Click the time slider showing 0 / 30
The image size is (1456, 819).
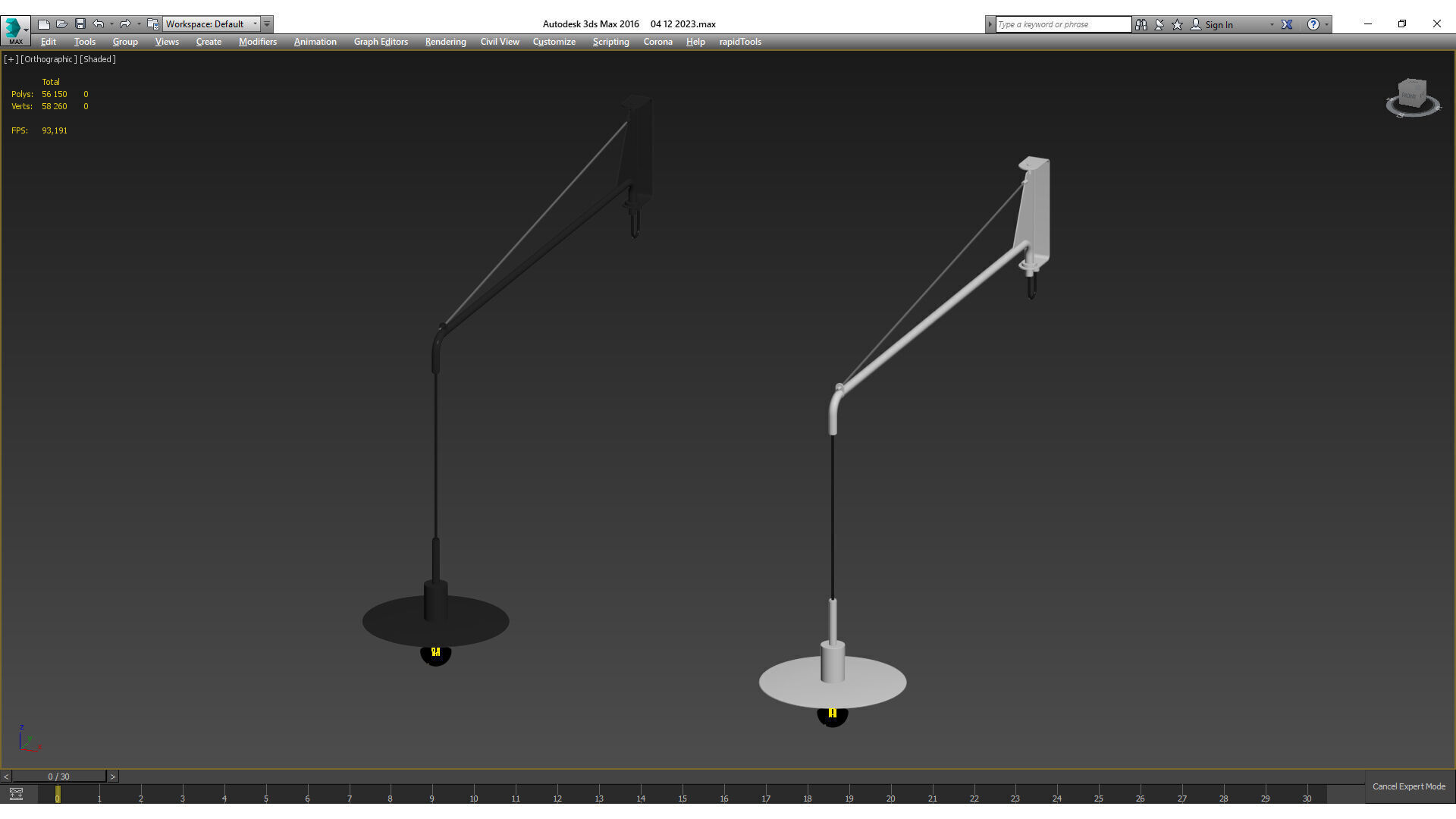[x=58, y=777]
